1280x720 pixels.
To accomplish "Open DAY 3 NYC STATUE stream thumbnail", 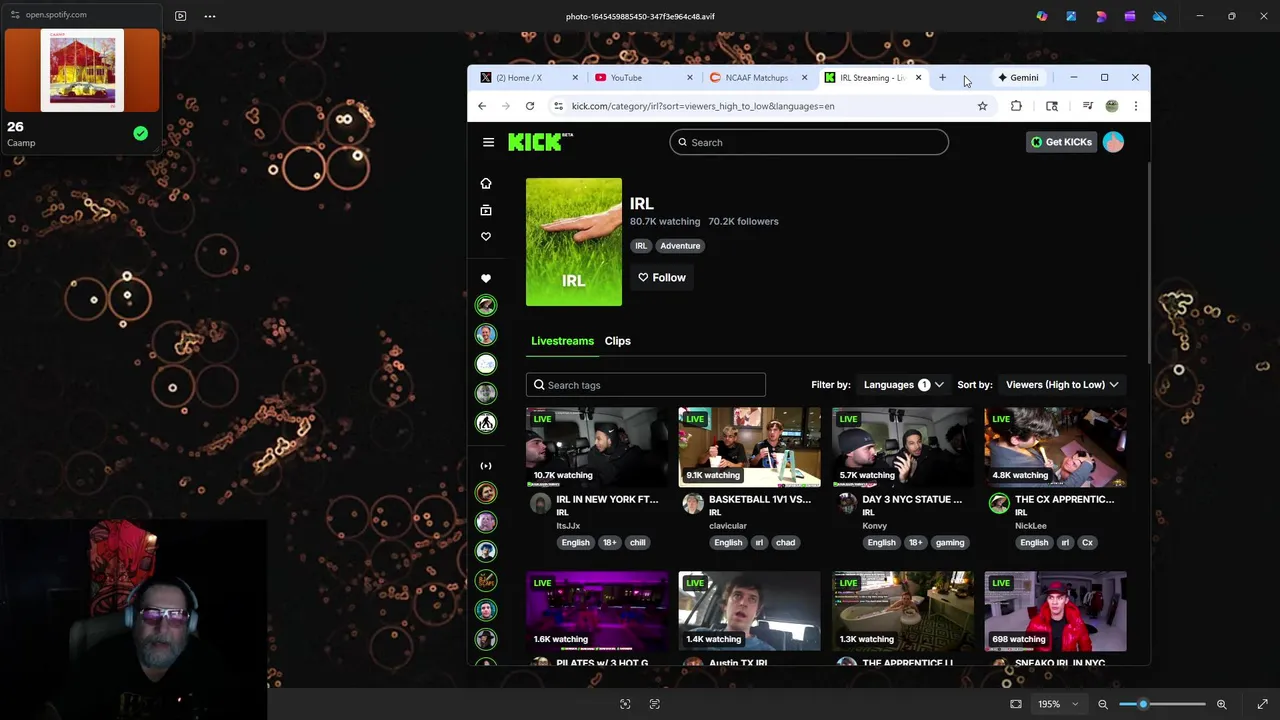I will click(903, 447).
